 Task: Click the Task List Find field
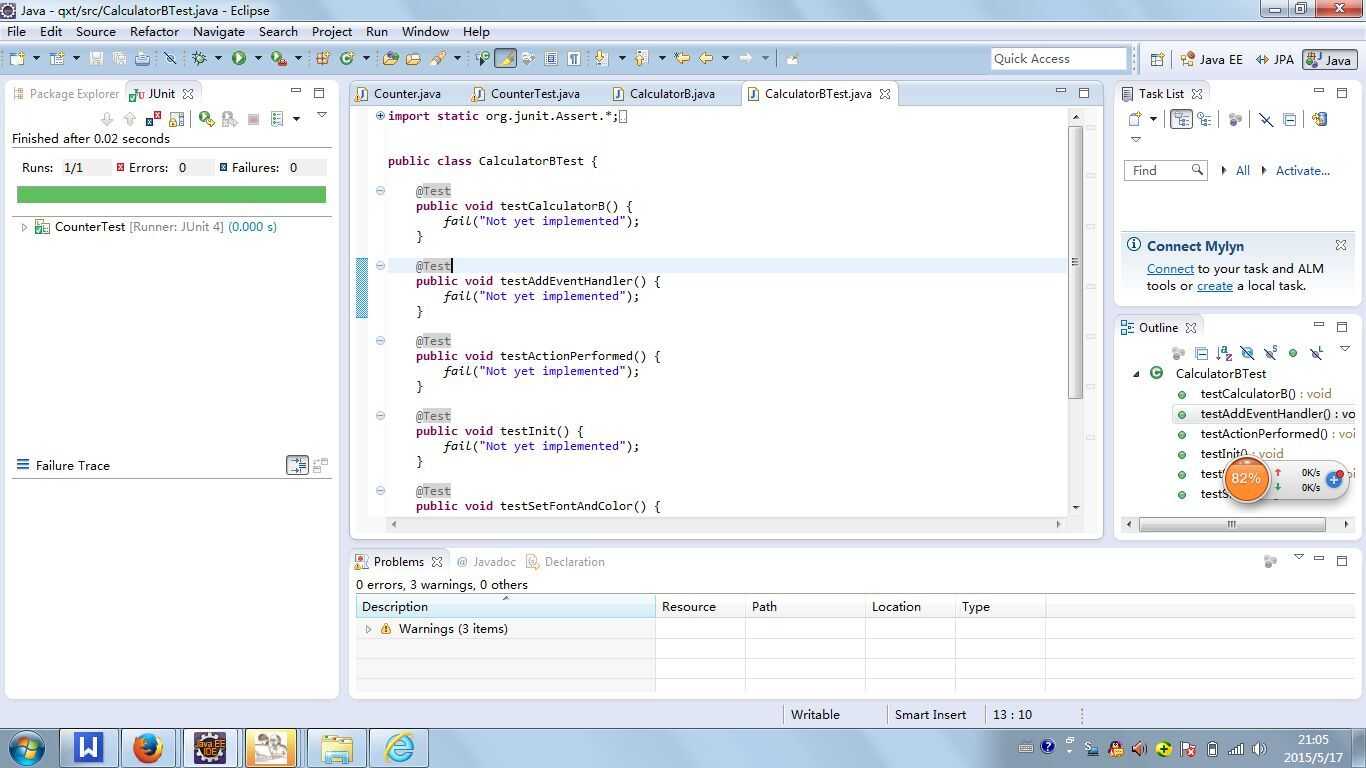coord(1165,171)
